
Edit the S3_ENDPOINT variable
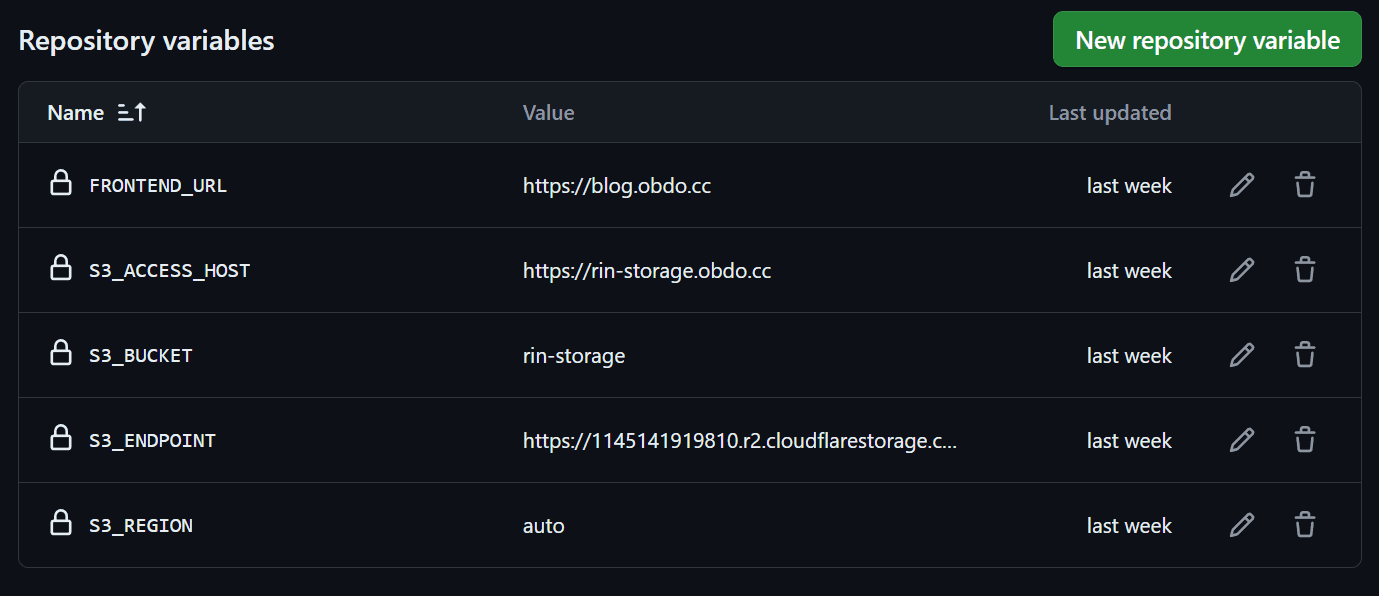pos(1241,440)
